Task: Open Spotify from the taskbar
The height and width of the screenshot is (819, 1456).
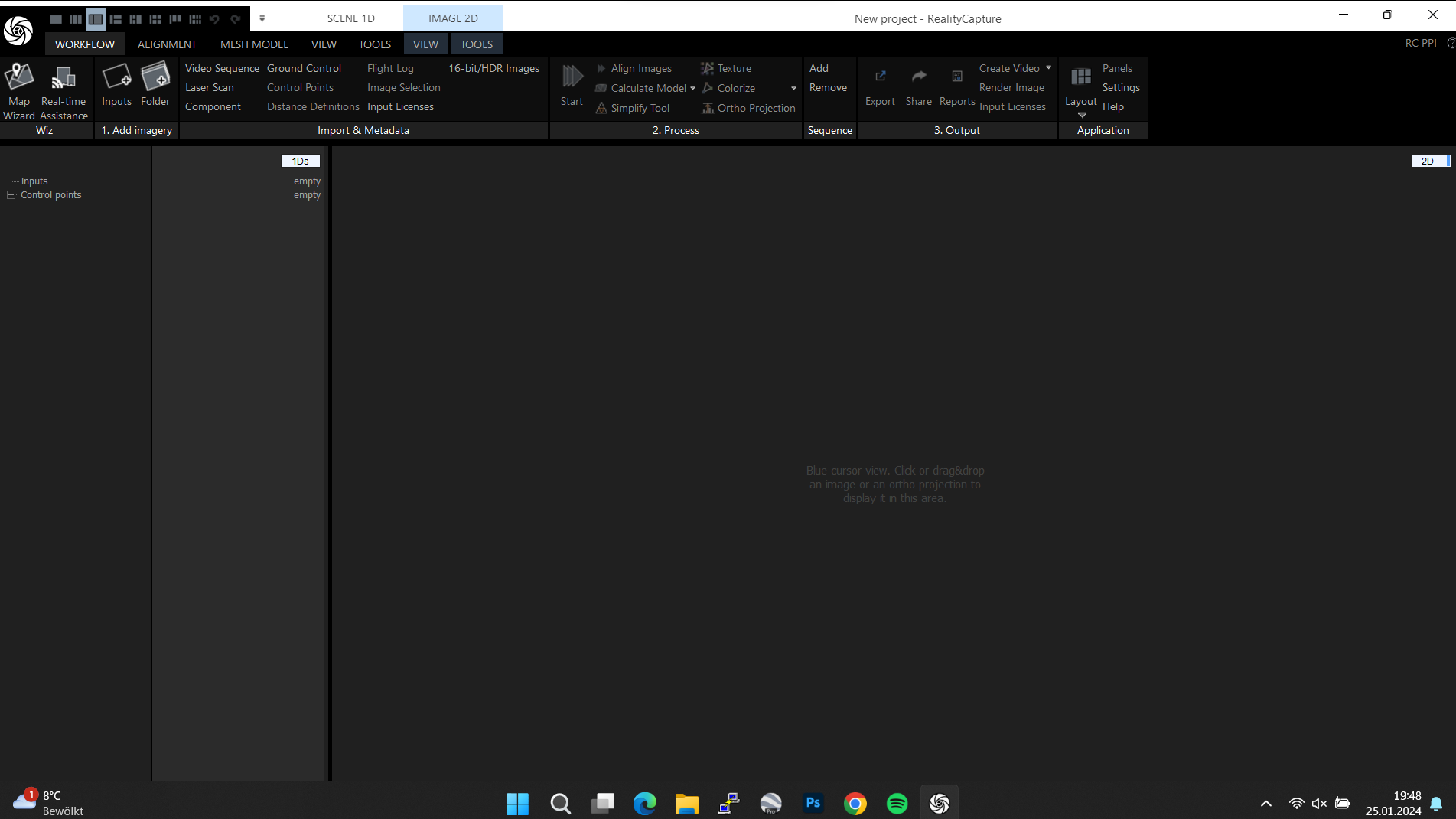Action: click(x=897, y=803)
